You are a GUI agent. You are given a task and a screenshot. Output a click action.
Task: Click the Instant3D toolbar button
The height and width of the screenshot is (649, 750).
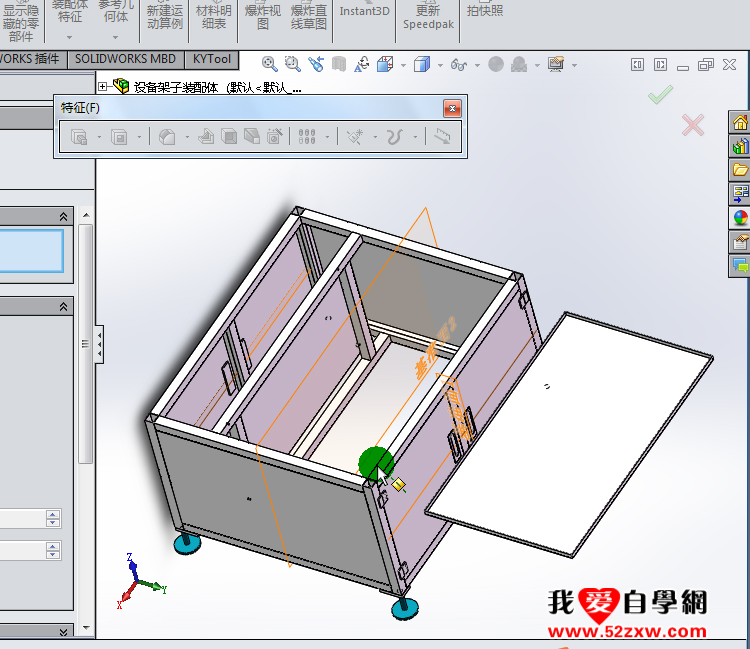point(364,12)
